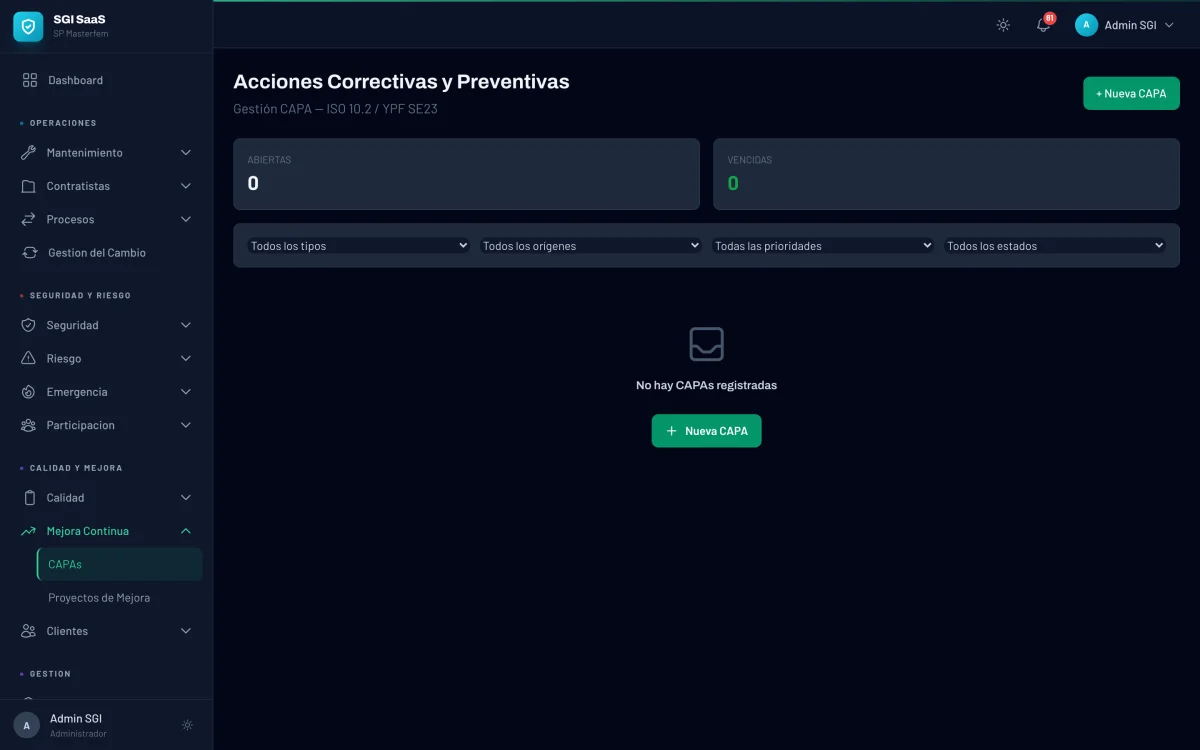Toggle the theme switch near Admin SGI footer
1200x750 pixels.
[x=187, y=725]
